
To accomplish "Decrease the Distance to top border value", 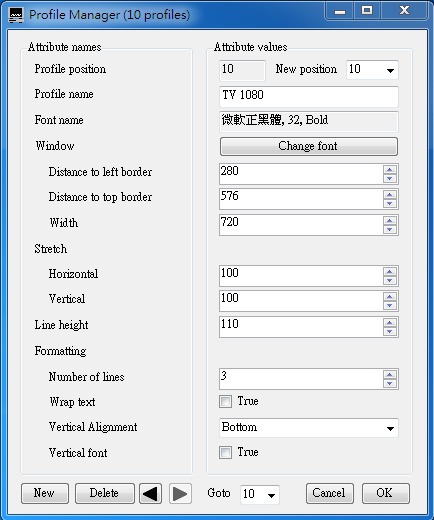I will (390, 203).
